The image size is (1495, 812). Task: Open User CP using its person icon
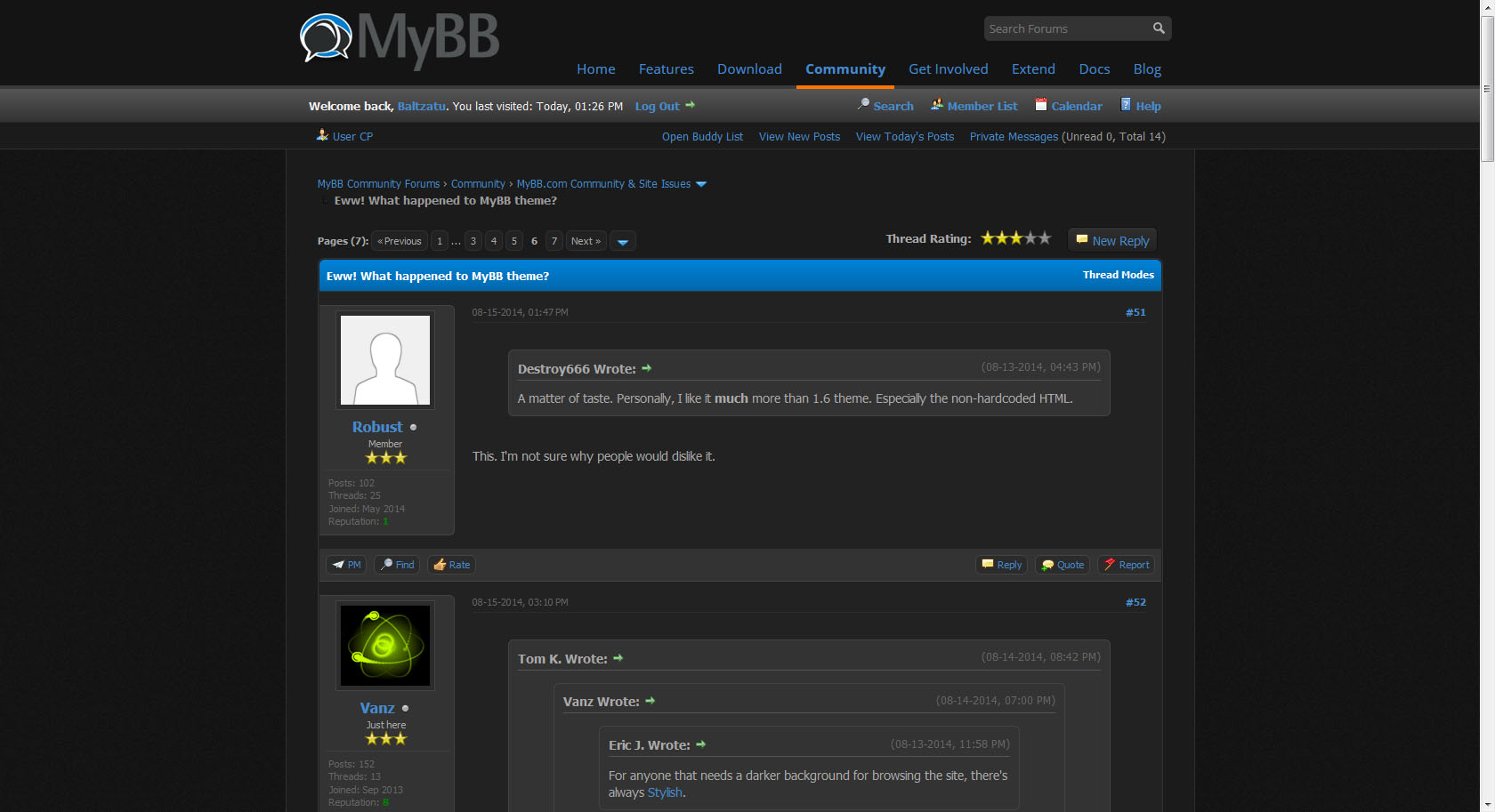[x=321, y=135]
